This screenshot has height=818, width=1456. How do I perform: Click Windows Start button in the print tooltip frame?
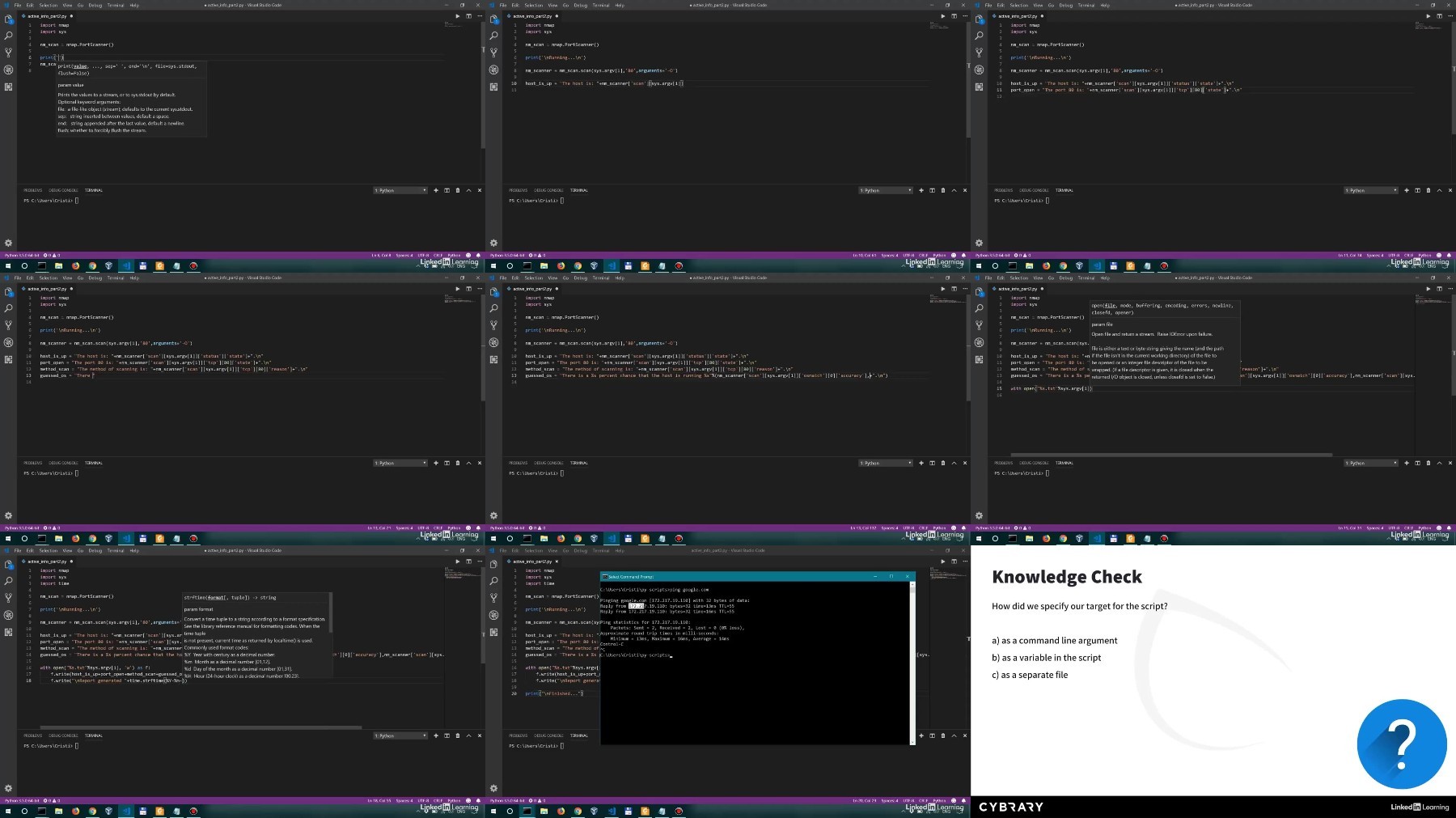(x=8, y=265)
